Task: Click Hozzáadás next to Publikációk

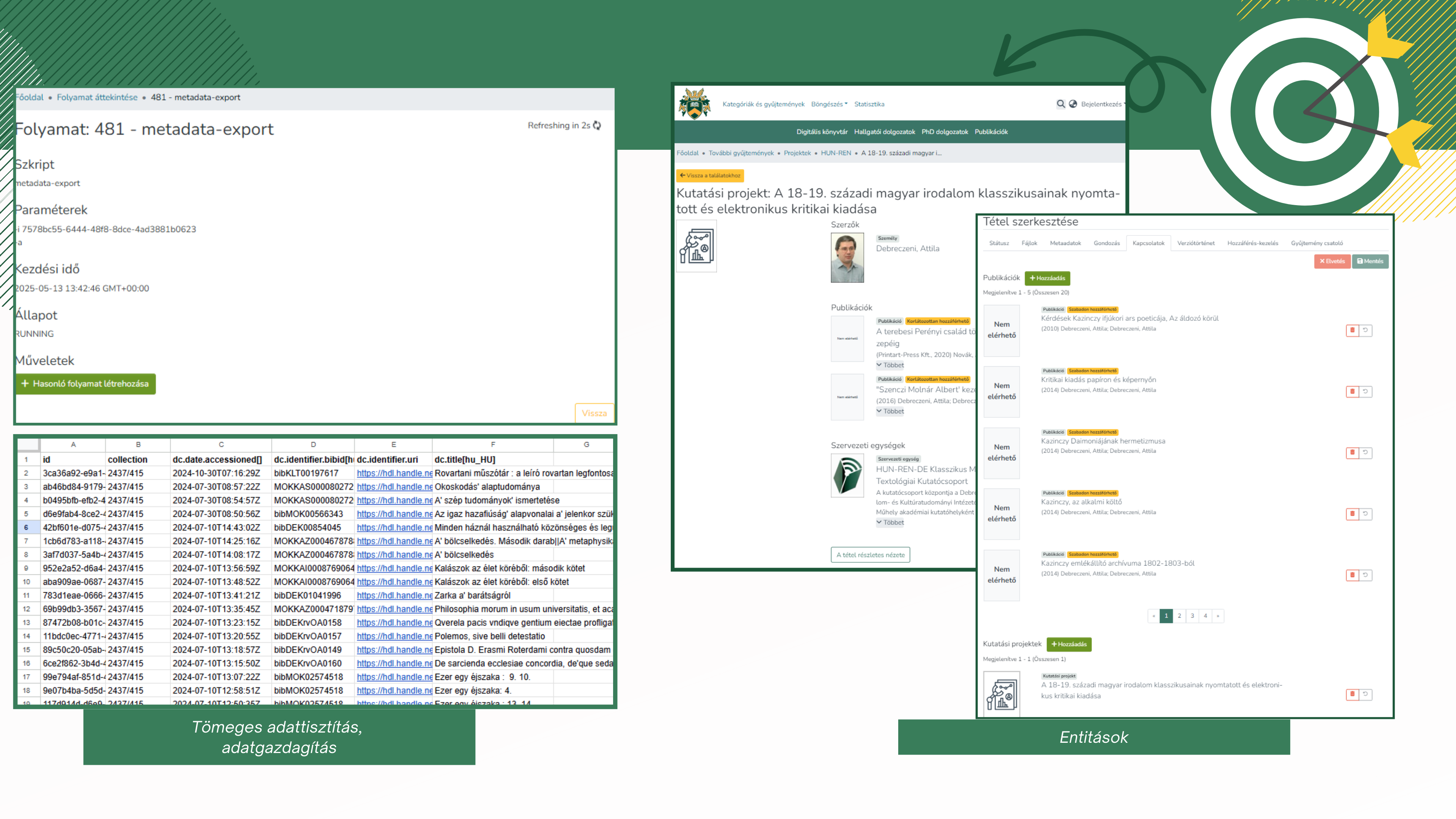Action: tap(1047, 278)
